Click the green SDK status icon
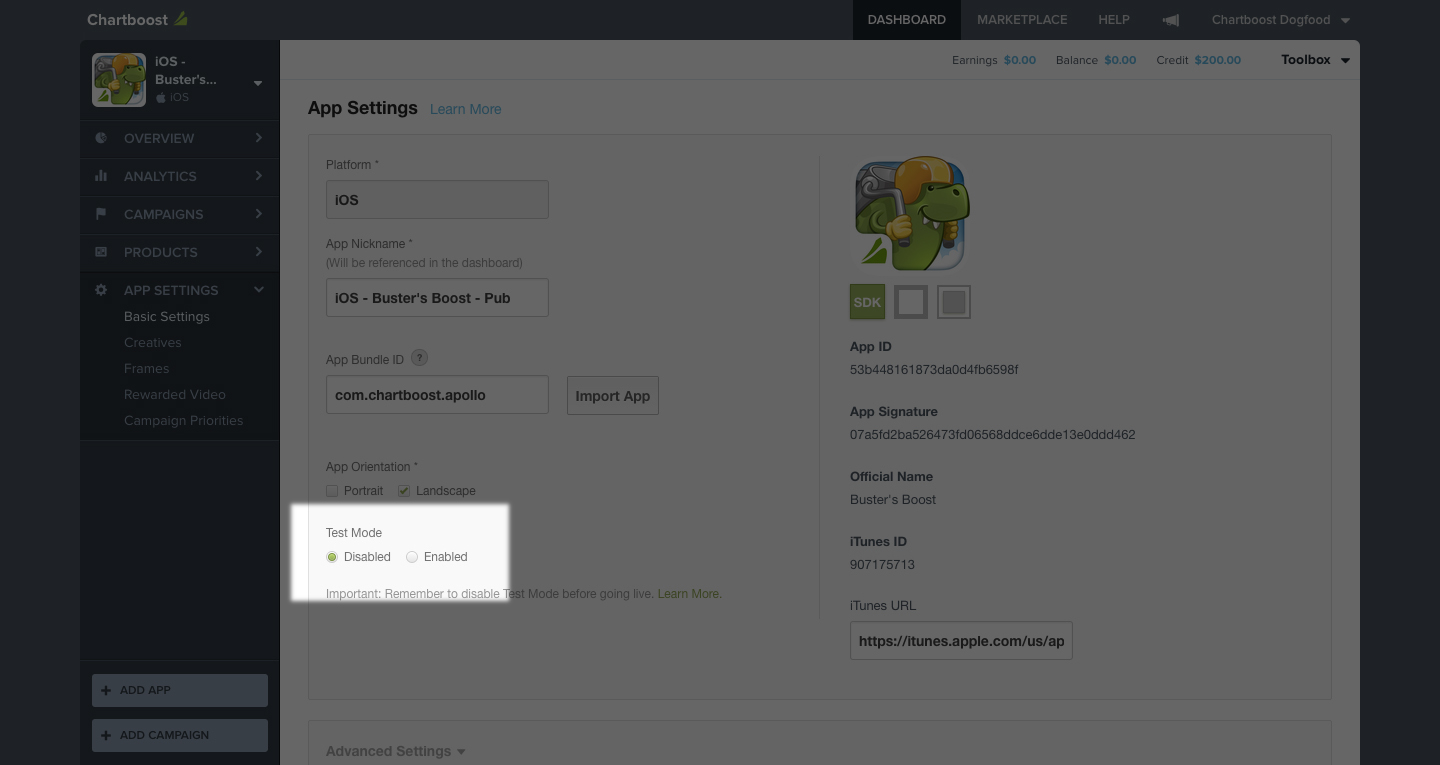Image resolution: width=1440 pixels, height=765 pixels. click(867, 302)
